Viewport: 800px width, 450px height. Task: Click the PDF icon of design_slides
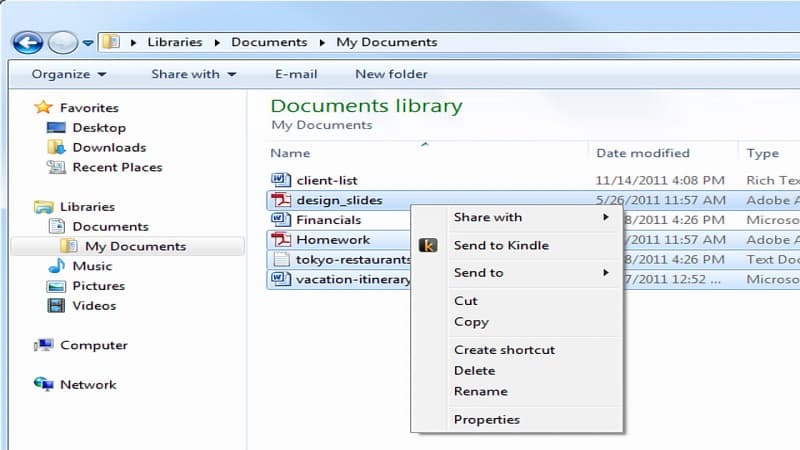click(x=281, y=199)
